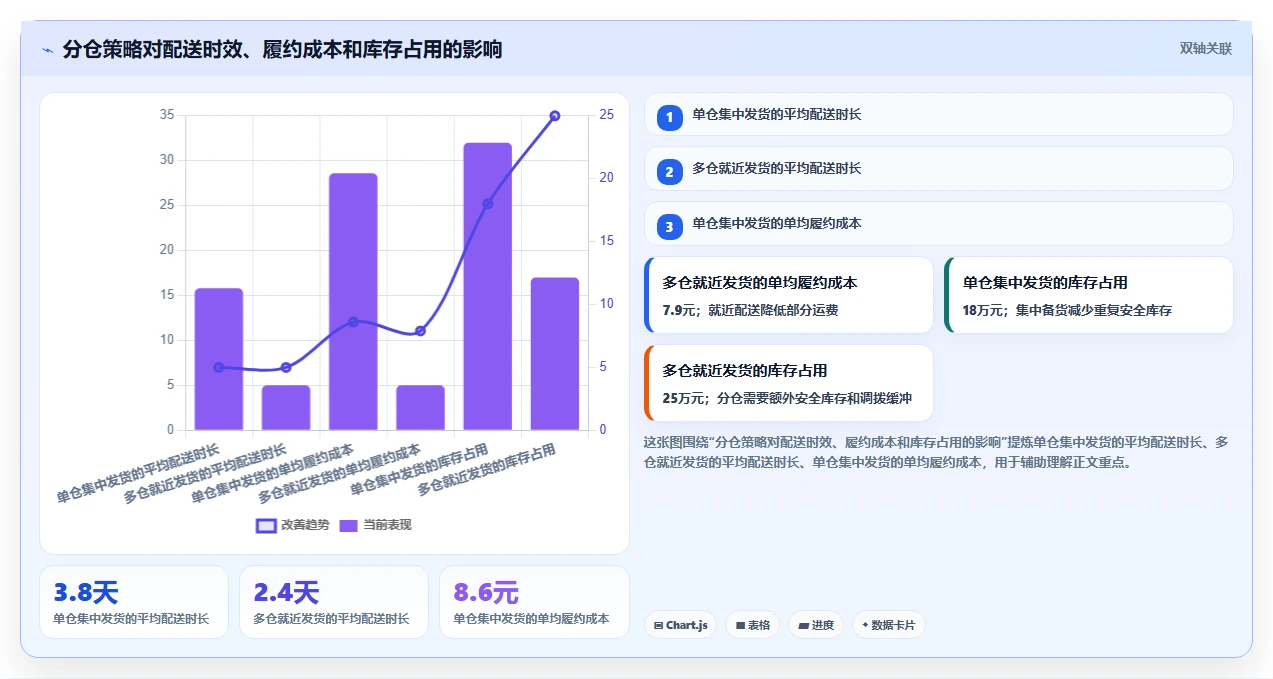1273x679 pixels.
Task: Click the 8.6元 metric value
Action: (x=486, y=593)
